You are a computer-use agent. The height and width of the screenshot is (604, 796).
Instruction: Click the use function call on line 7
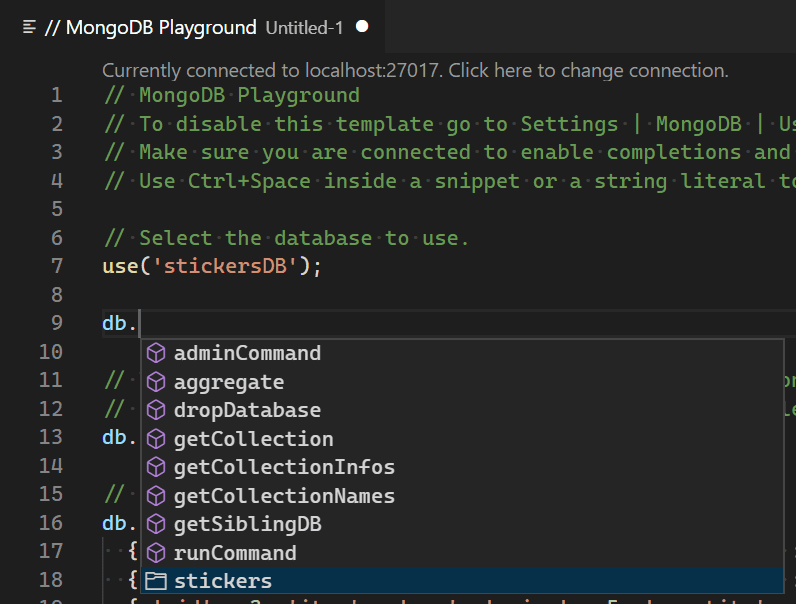pyautogui.click(x=119, y=266)
